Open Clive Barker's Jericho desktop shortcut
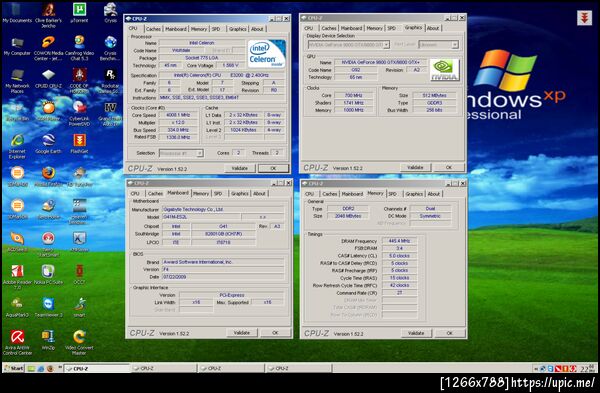The width and height of the screenshot is (600, 393). [48, 15]
